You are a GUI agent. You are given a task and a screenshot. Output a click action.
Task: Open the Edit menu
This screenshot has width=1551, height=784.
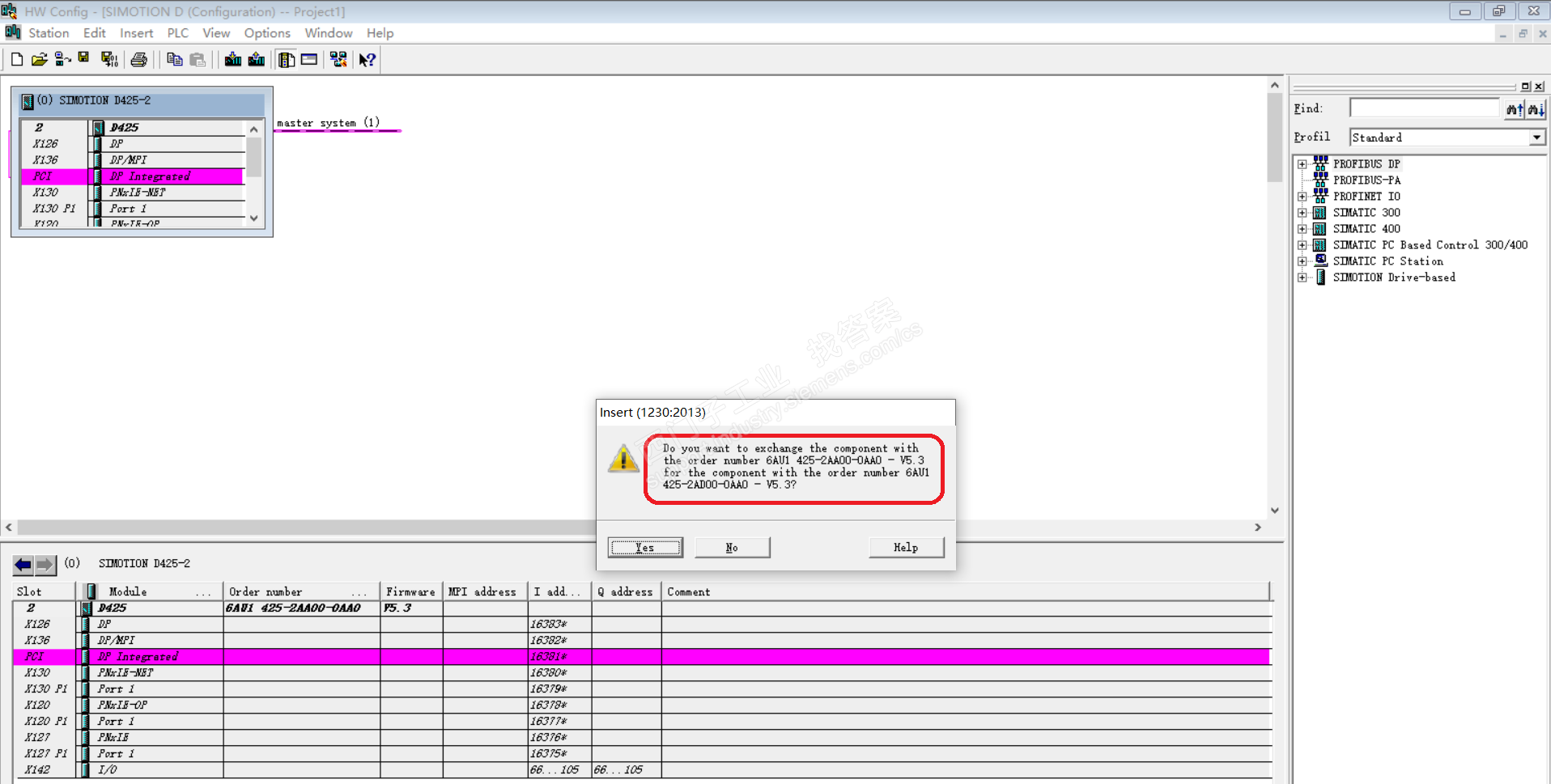pos(95,33)
